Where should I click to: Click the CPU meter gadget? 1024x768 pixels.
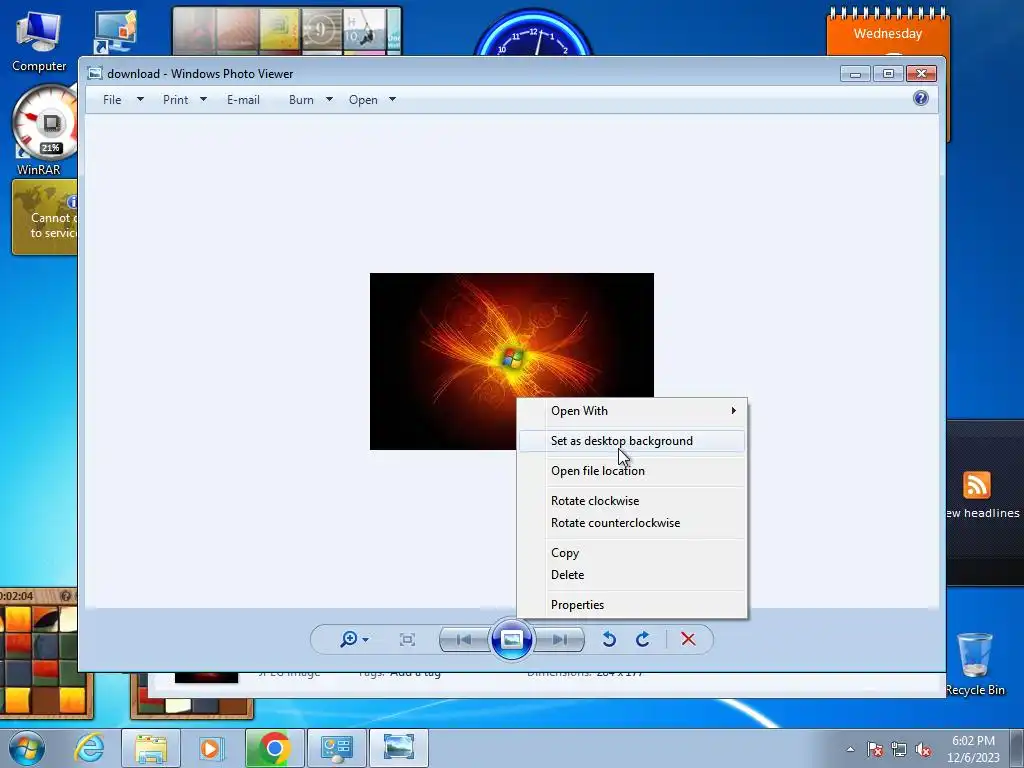[x=44, y=124]
